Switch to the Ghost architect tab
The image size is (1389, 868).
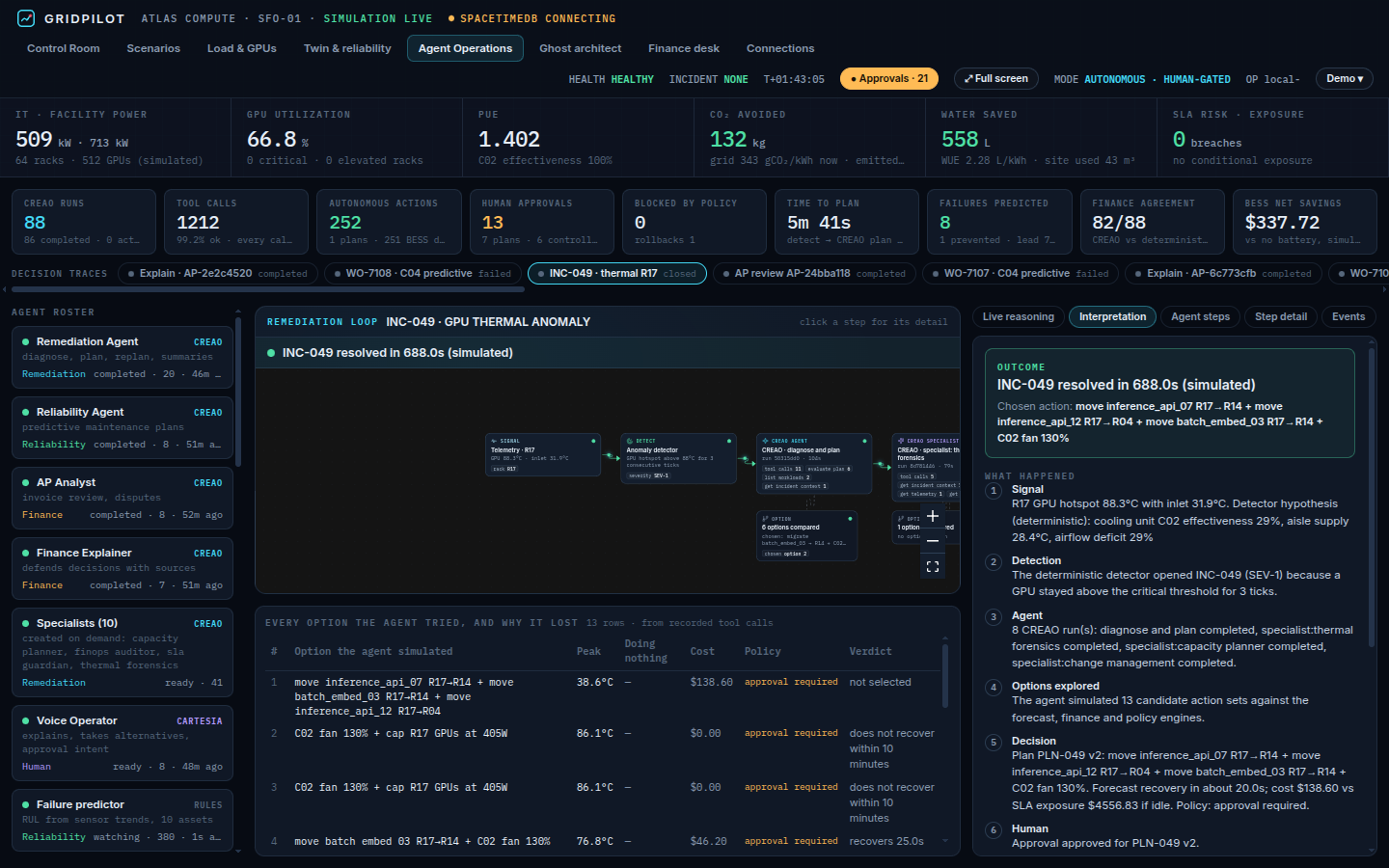[581, 48]
